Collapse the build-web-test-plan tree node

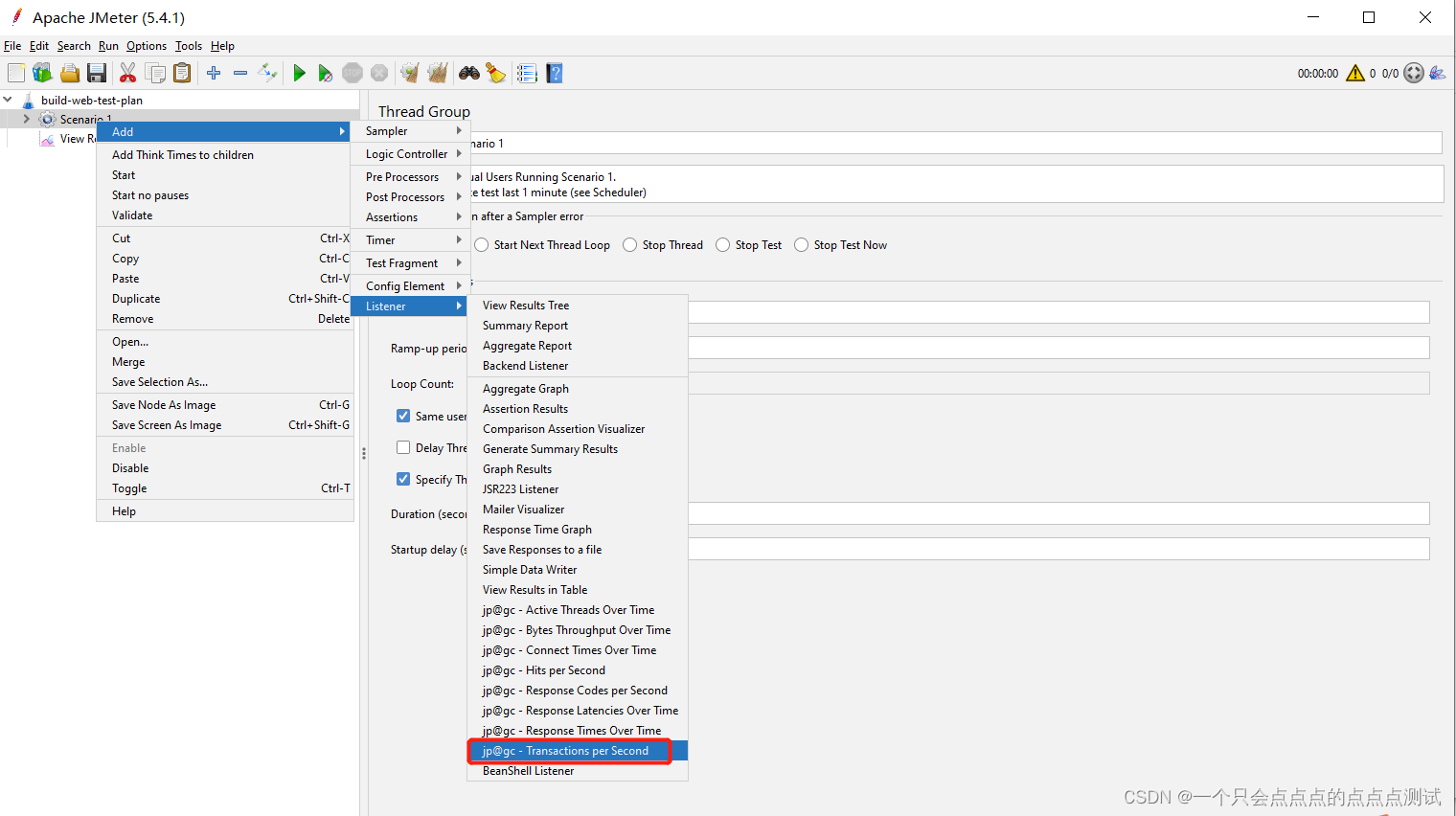pos(8,100)
